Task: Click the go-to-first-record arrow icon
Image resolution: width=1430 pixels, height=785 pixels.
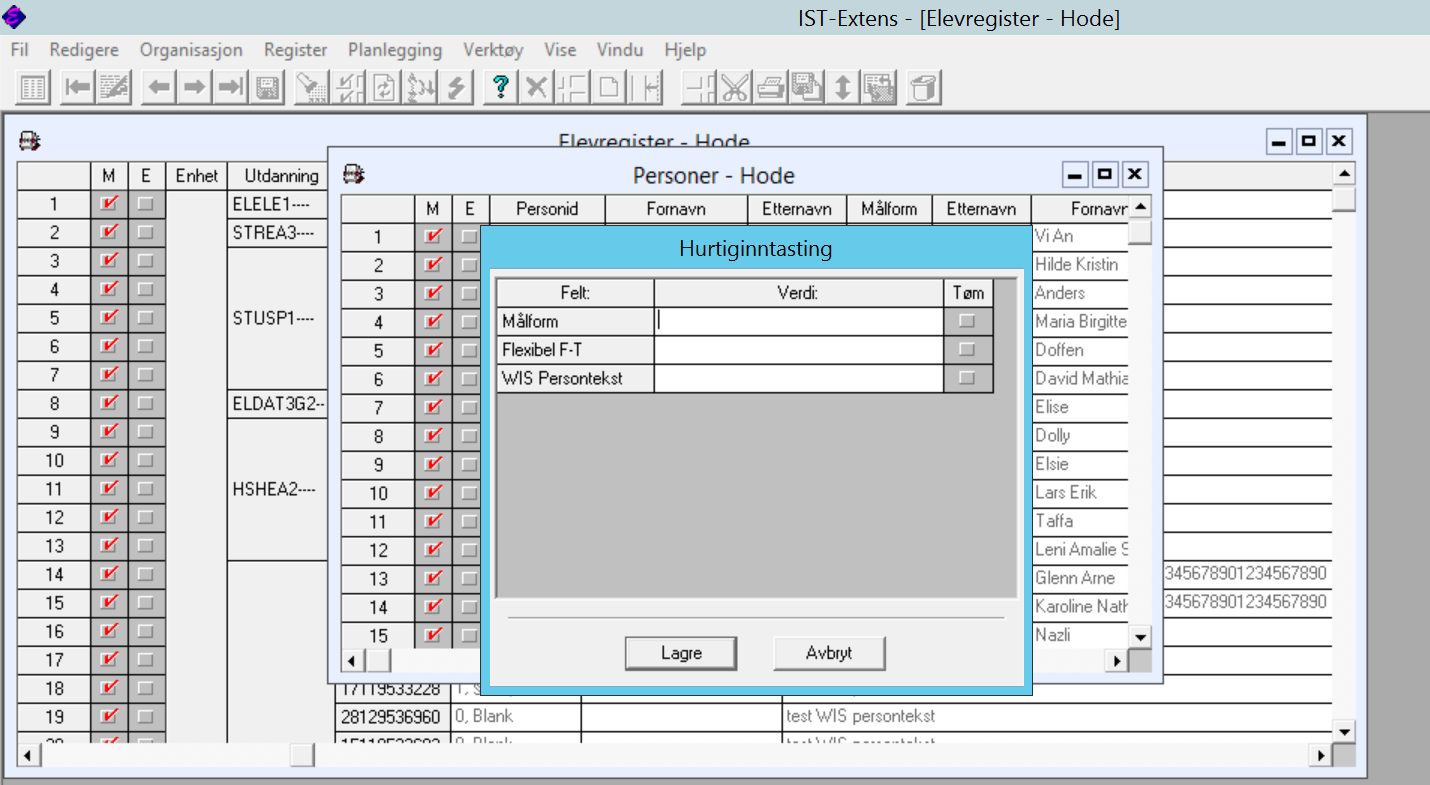Action: 77,88
